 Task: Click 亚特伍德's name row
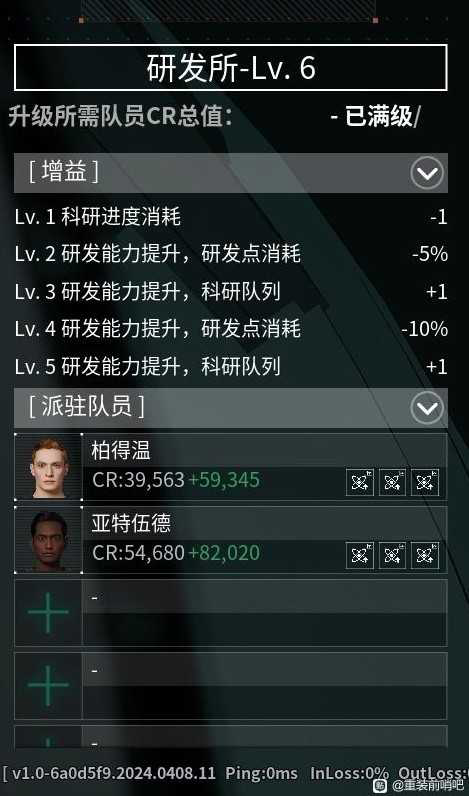pyautogui.click(x=265, y=523)
